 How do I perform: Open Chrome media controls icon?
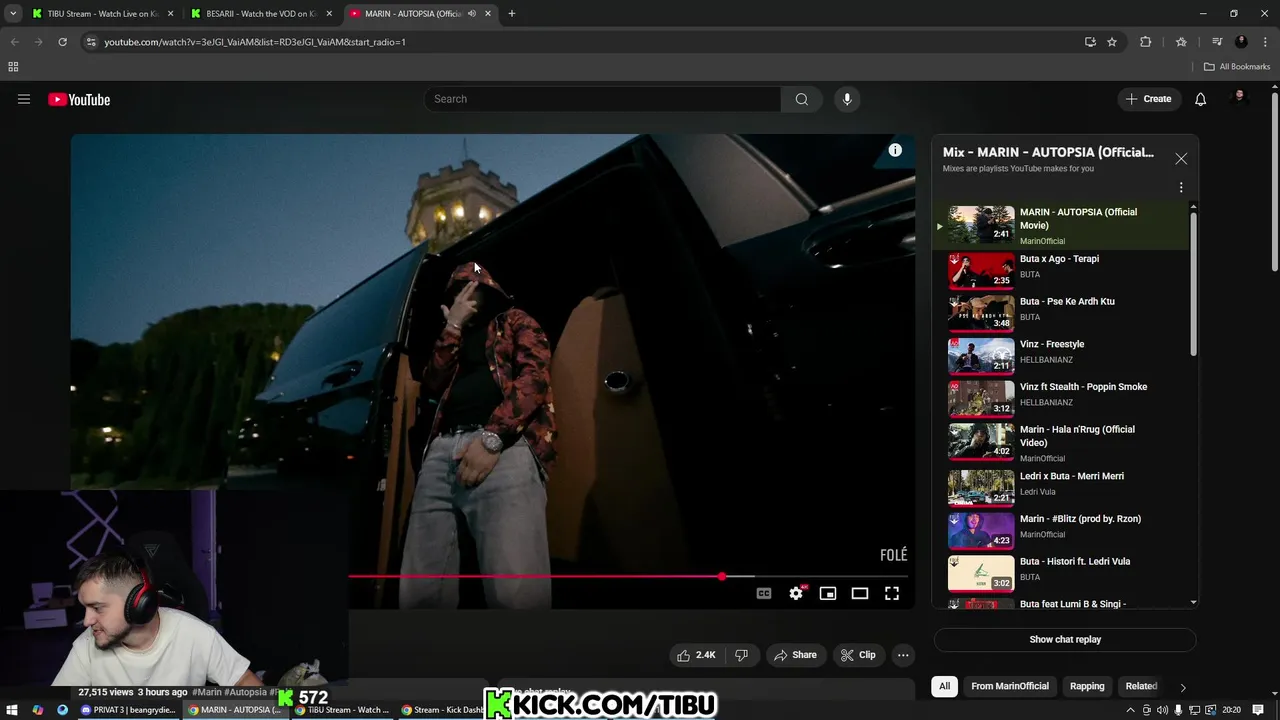(1217, 42)
